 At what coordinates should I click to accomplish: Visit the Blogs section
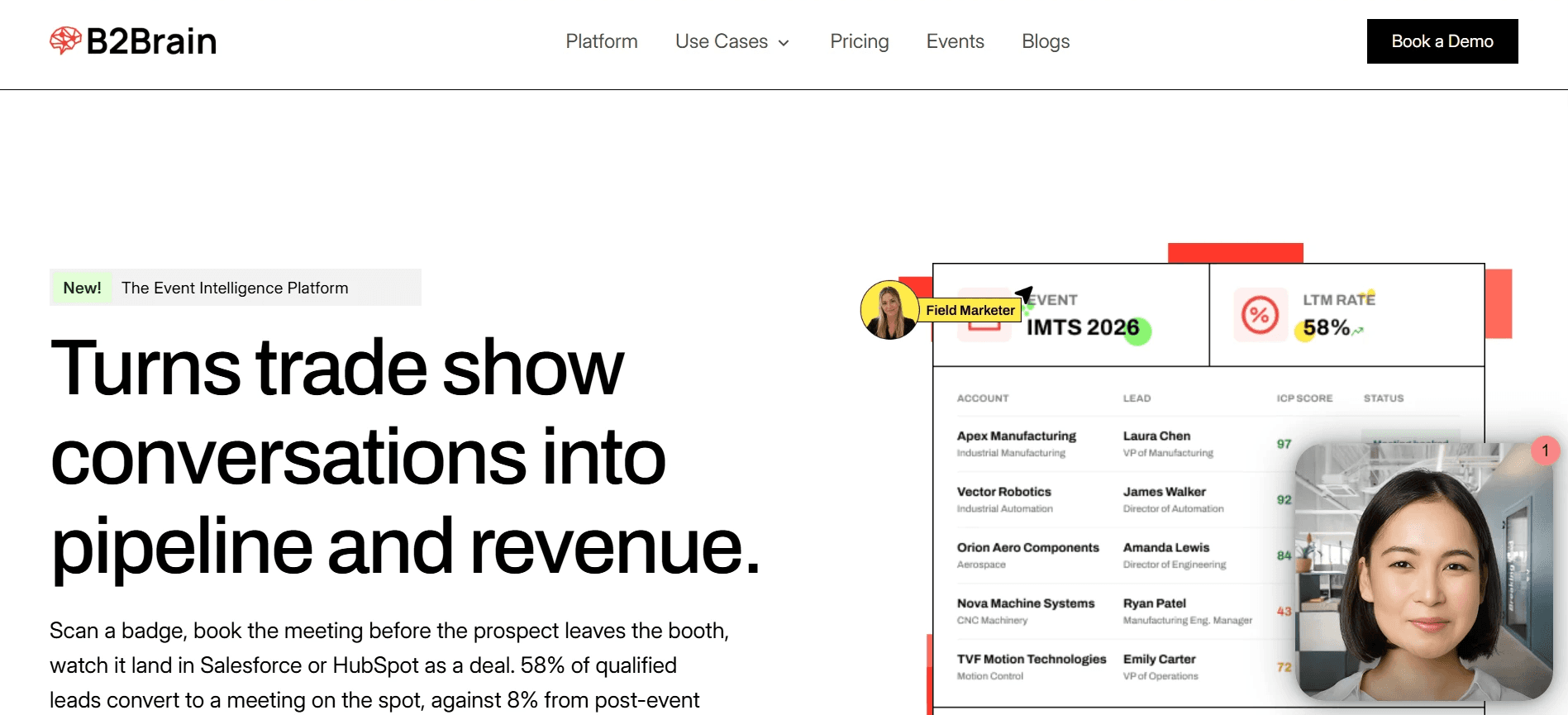point(1046,41)
